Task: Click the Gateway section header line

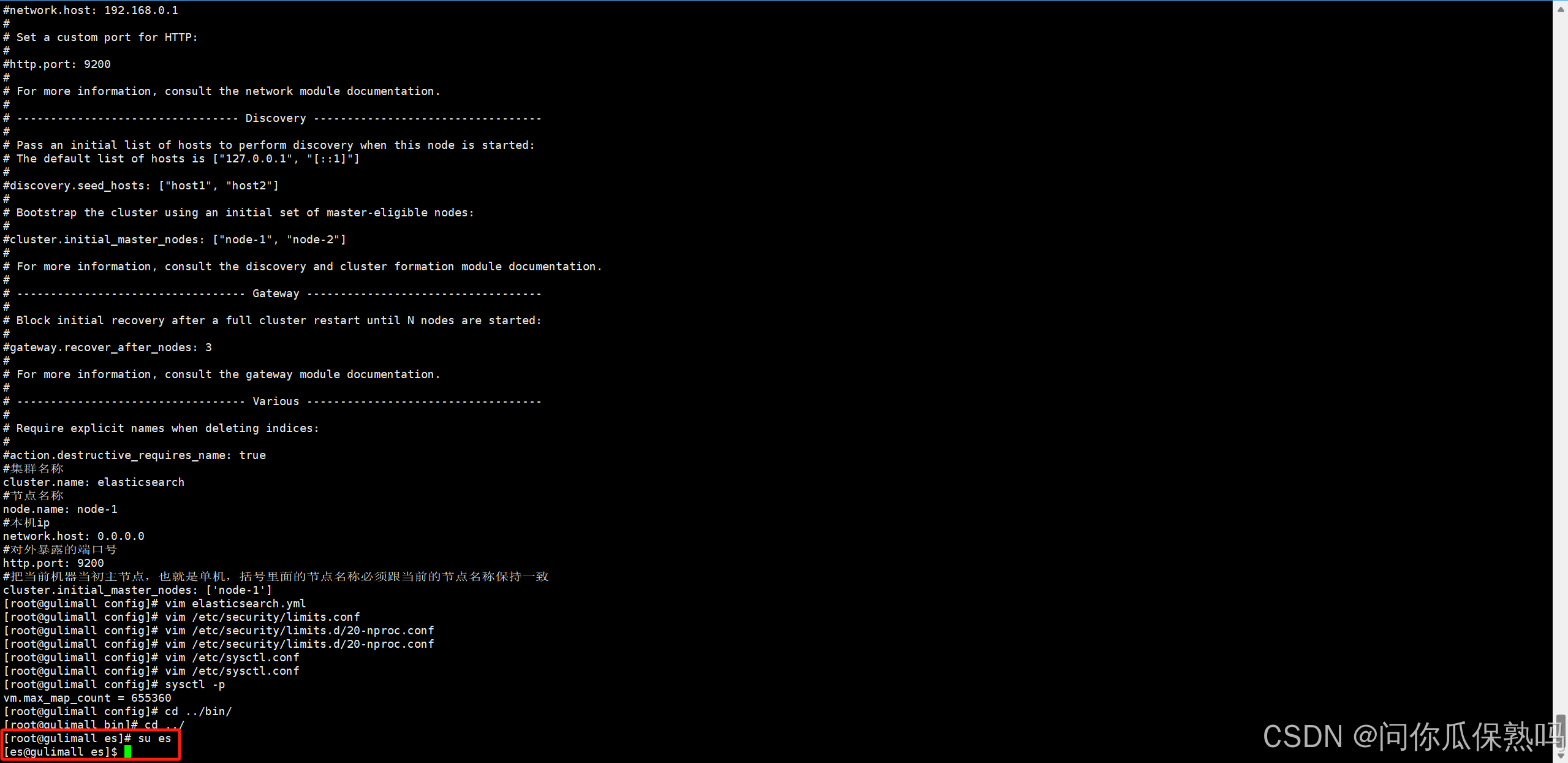Action: (x=275, y=294)
